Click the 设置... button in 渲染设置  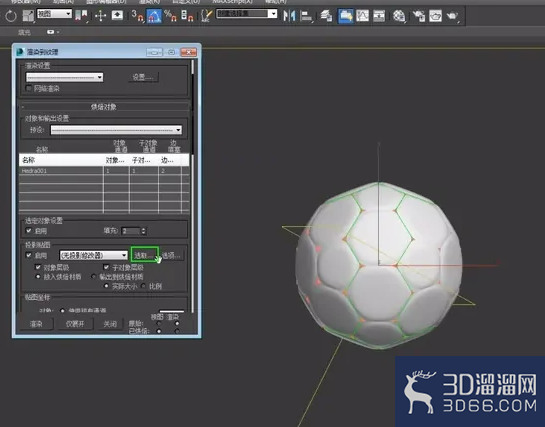(143, 77)
